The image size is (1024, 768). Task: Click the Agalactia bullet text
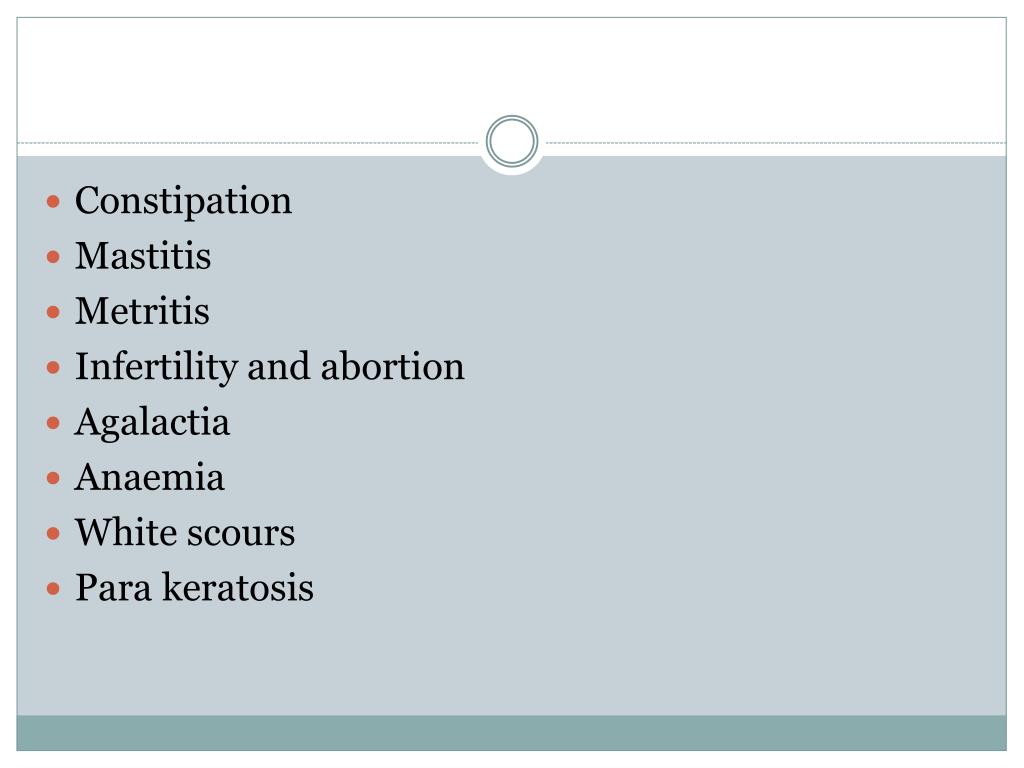click(152, 422)
